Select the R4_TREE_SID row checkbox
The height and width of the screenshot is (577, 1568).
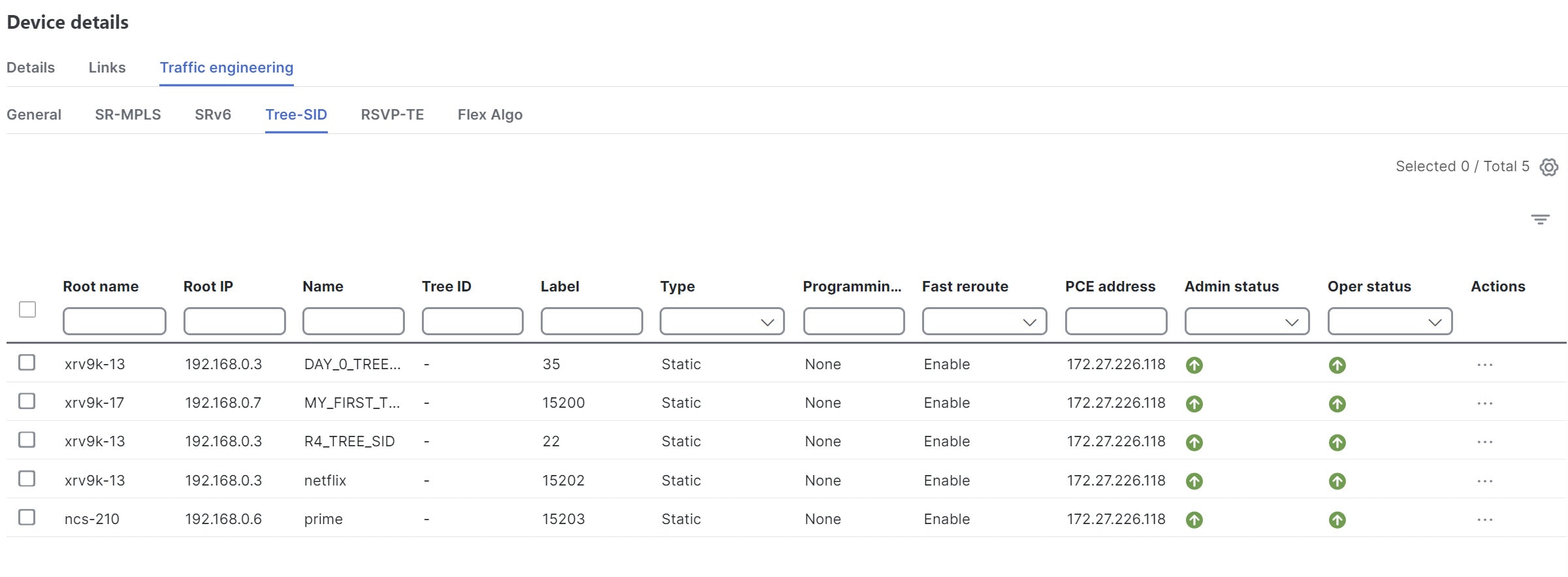click(27, 440)
